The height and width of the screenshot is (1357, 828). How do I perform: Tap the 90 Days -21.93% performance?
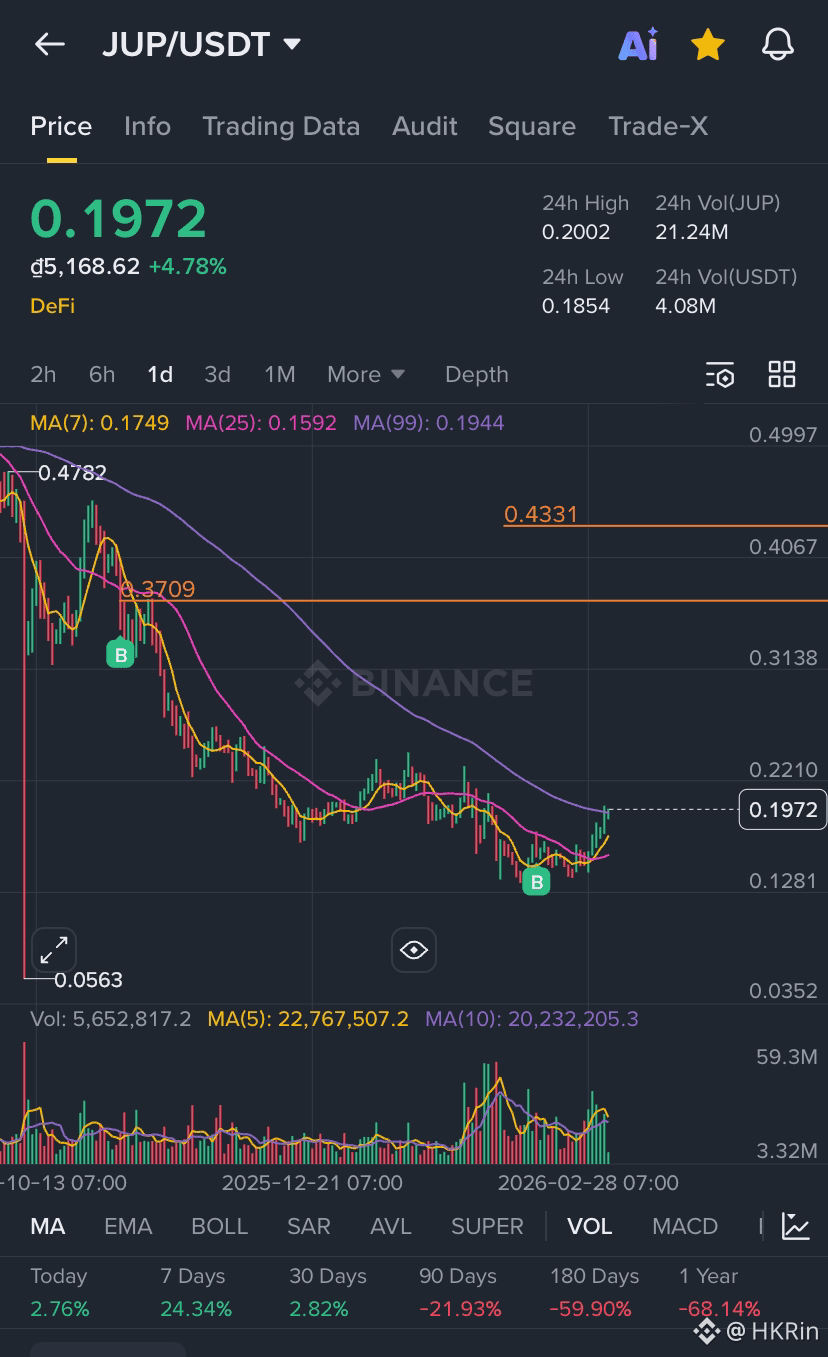tap(460, 1292)
